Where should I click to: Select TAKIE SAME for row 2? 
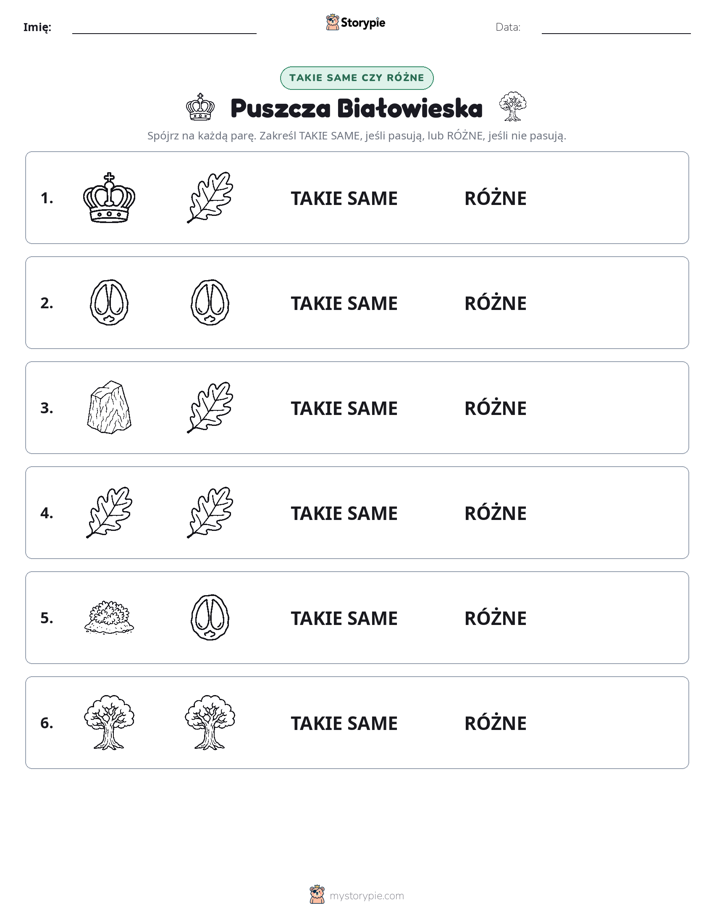click(x=344, y=303)
